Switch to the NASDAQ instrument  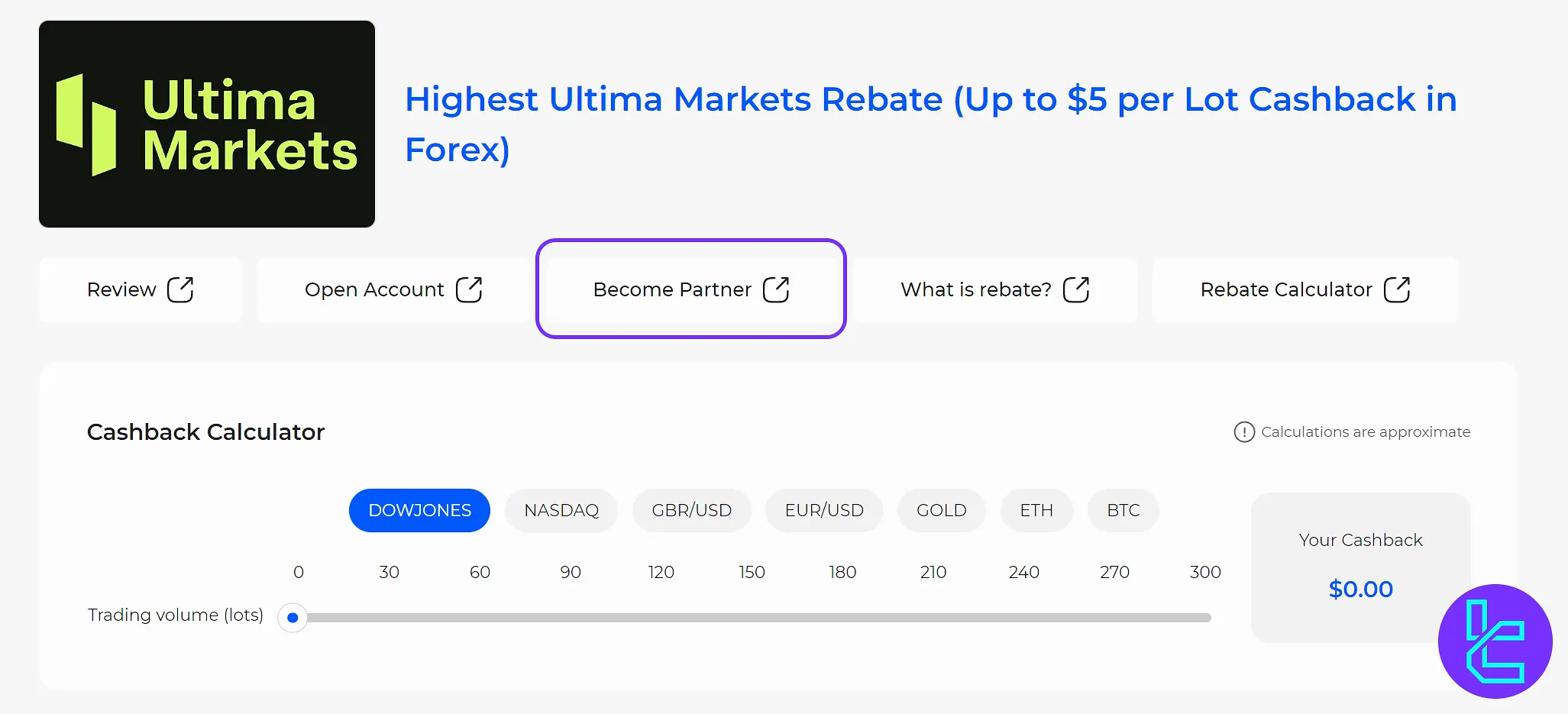(561, 510)
